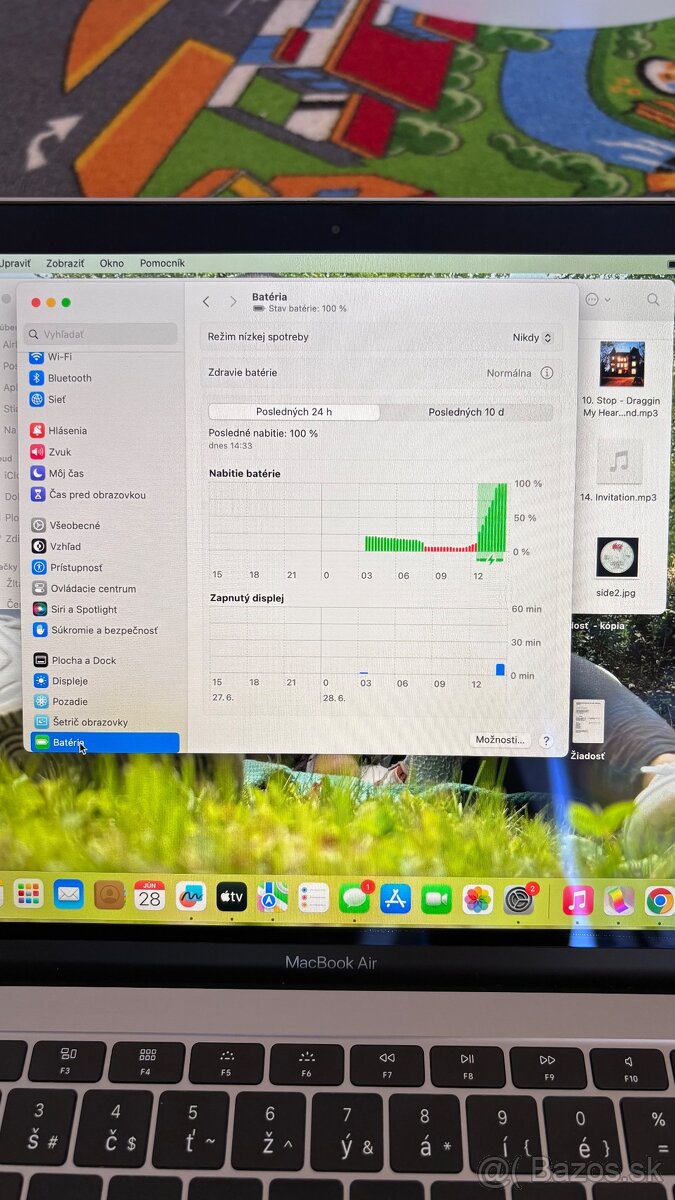Screen dimensions: 675x1200
Task: Launch Music from the Dock
Action: (577, 900)
